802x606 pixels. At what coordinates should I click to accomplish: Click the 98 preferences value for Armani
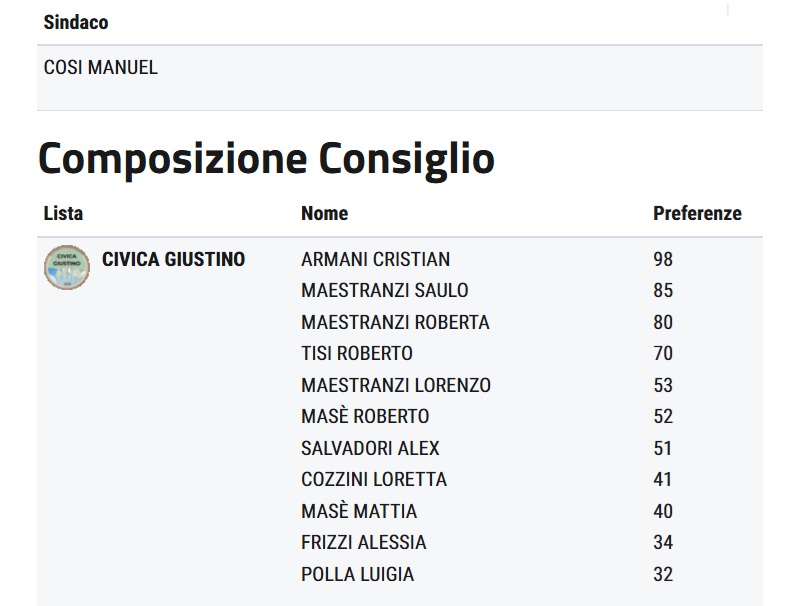pos(663,259)
